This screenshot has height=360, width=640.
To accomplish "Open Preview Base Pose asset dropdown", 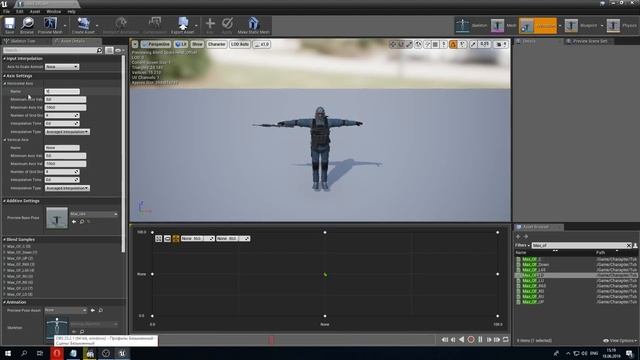I will (94, 214).
